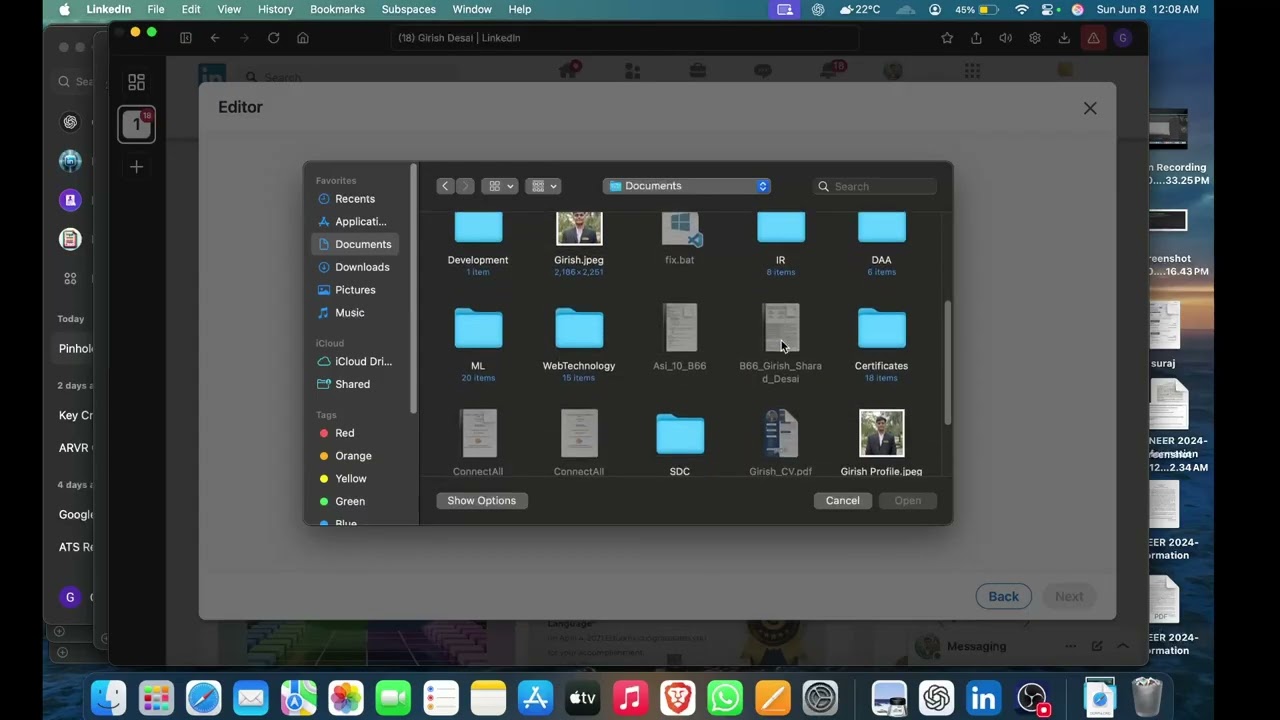Mute tab with the speaker icon
Image resolution: width=1280 pixels, height=720 pixels.
(1005, 38)
